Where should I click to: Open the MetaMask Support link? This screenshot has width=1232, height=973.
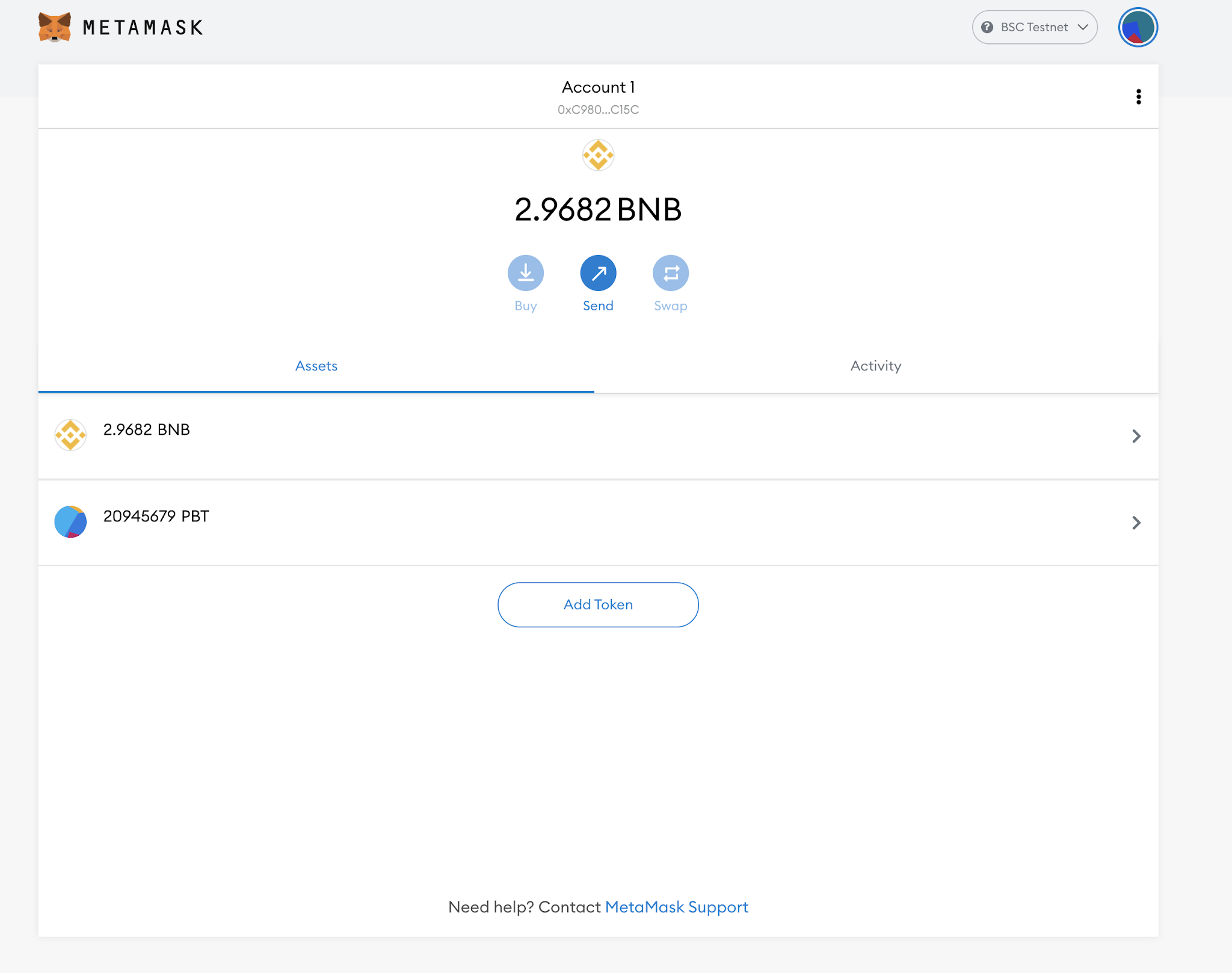(677, 907)
